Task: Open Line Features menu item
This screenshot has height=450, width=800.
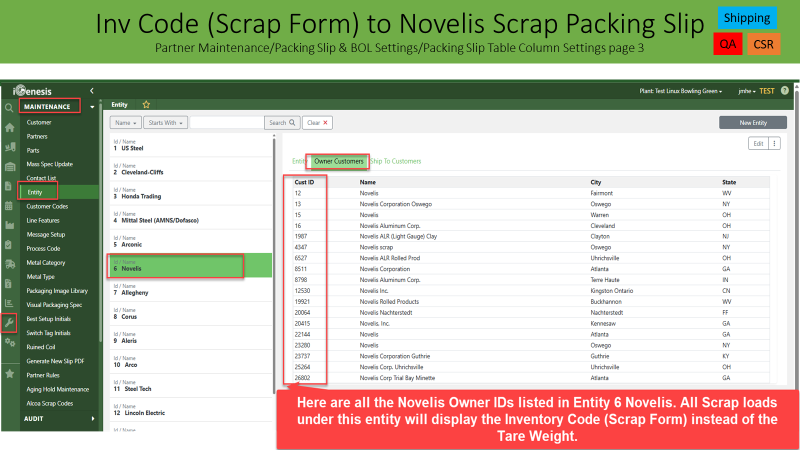Action: coord(43,221)
